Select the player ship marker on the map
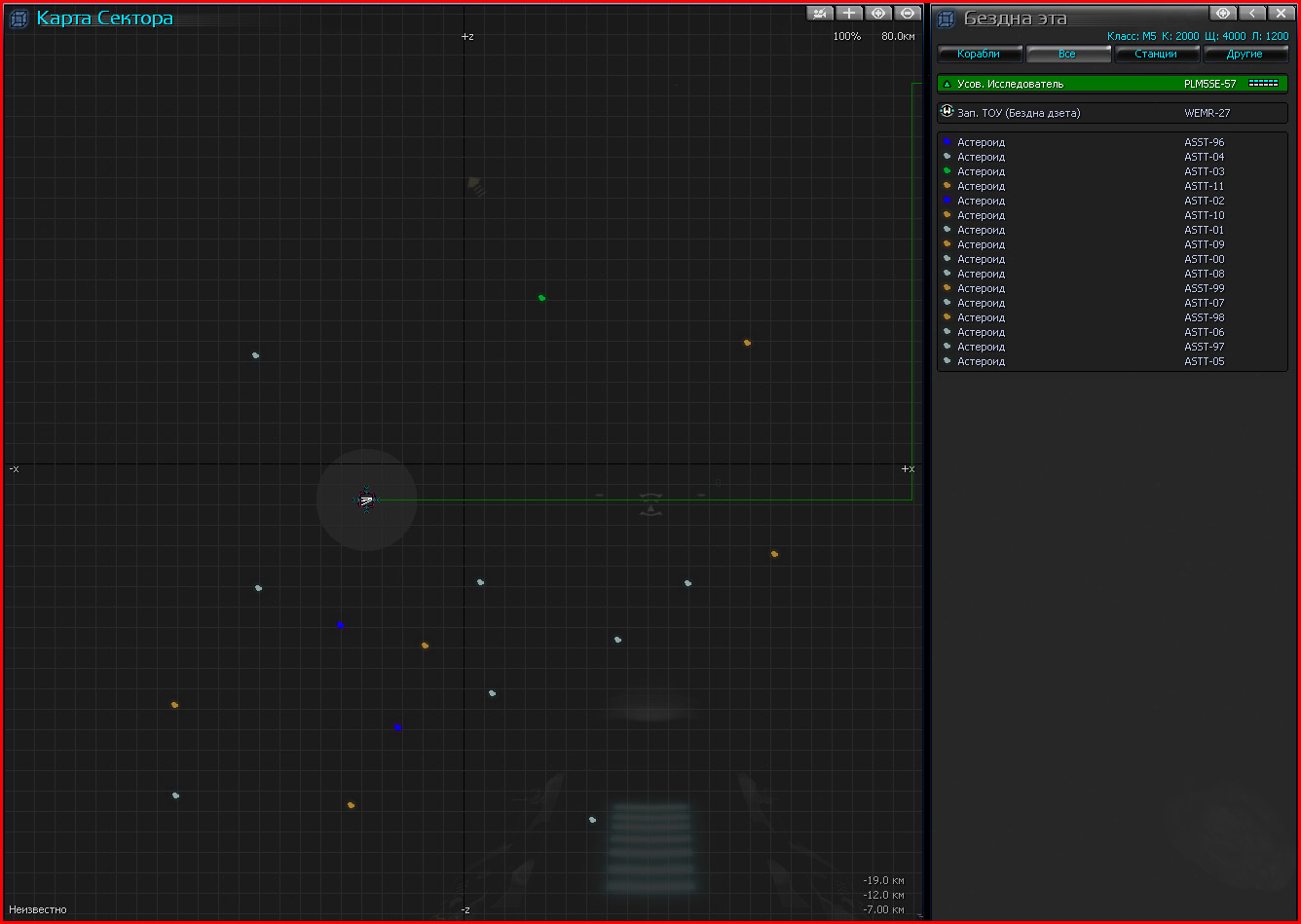The image size is (1301, 924). (x=366, y=500)
